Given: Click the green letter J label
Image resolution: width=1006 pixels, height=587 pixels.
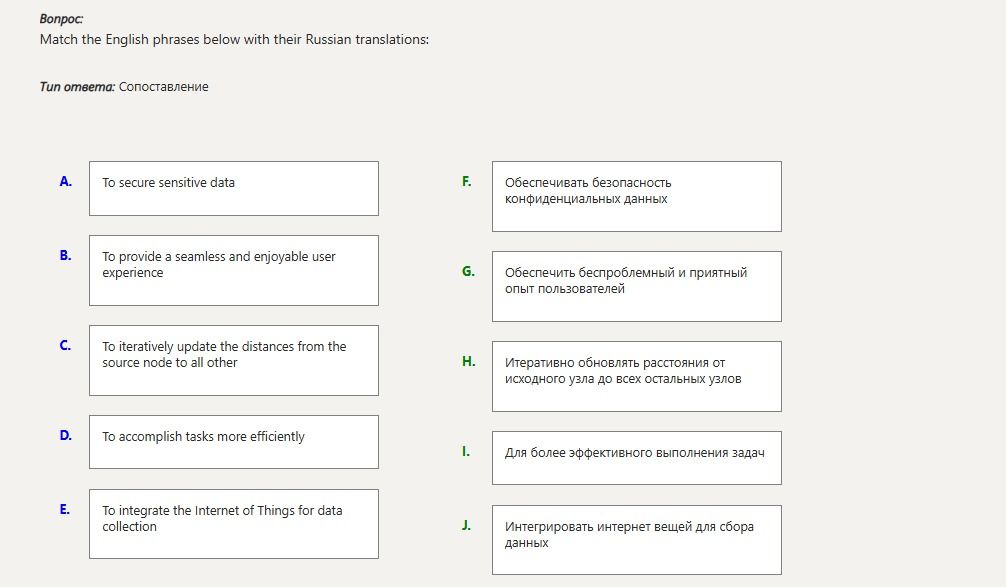Looking at the screenshot, I should (x=466, y=525).
